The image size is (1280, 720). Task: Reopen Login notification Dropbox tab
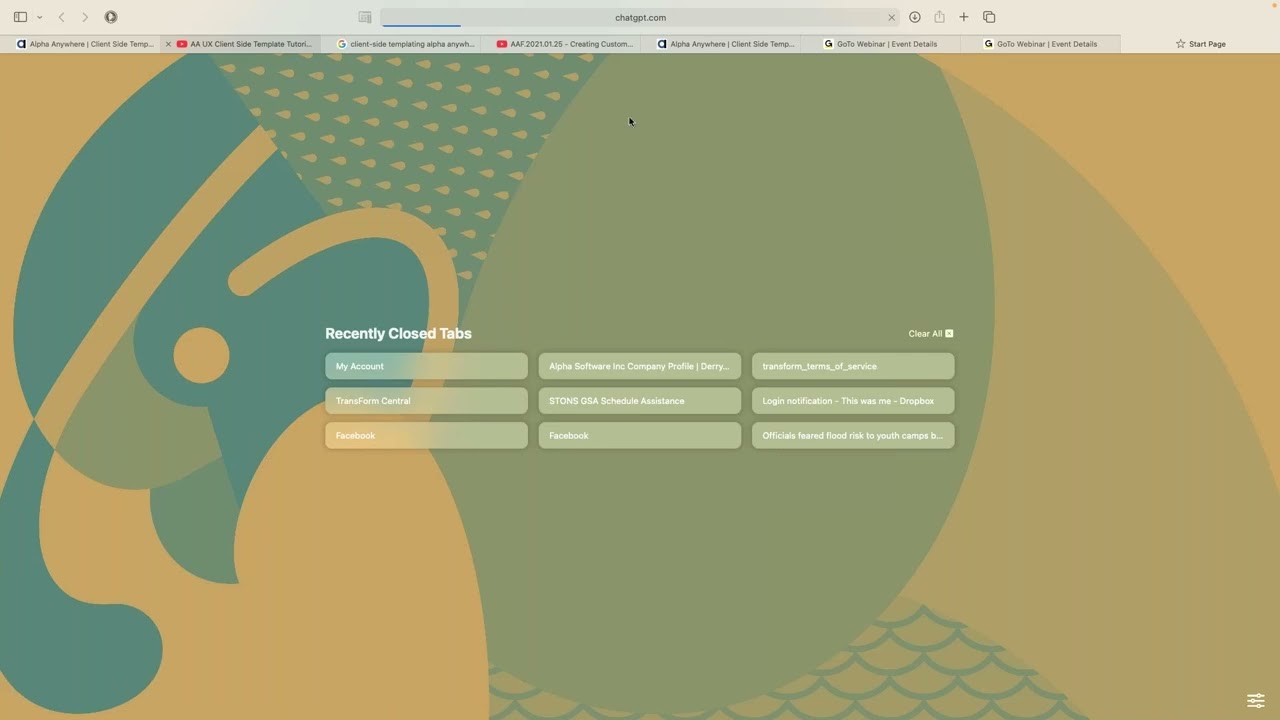click(x=853, y=401)
